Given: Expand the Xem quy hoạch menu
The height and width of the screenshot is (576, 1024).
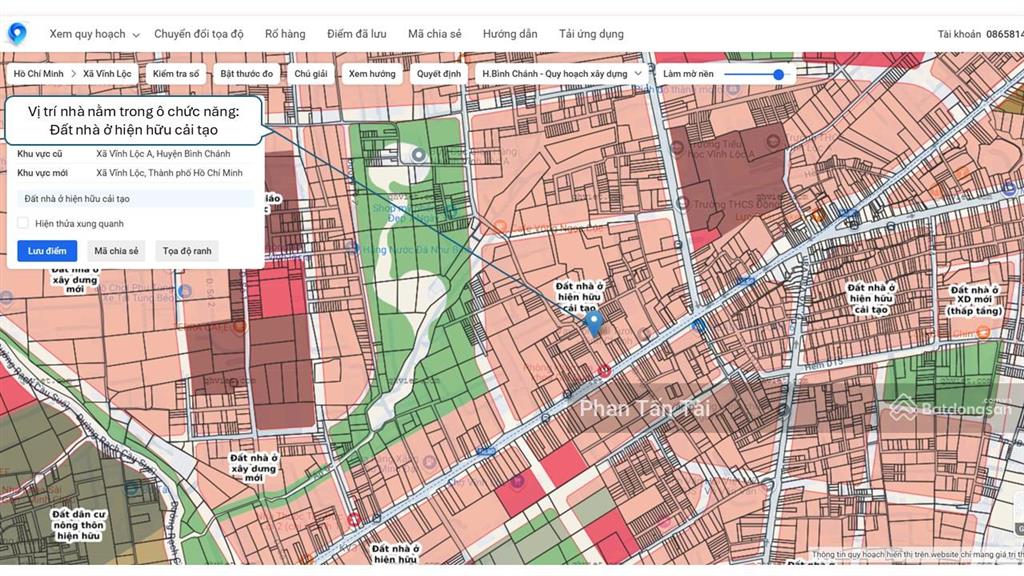Looking at the screenshot, I should [94, 34].
